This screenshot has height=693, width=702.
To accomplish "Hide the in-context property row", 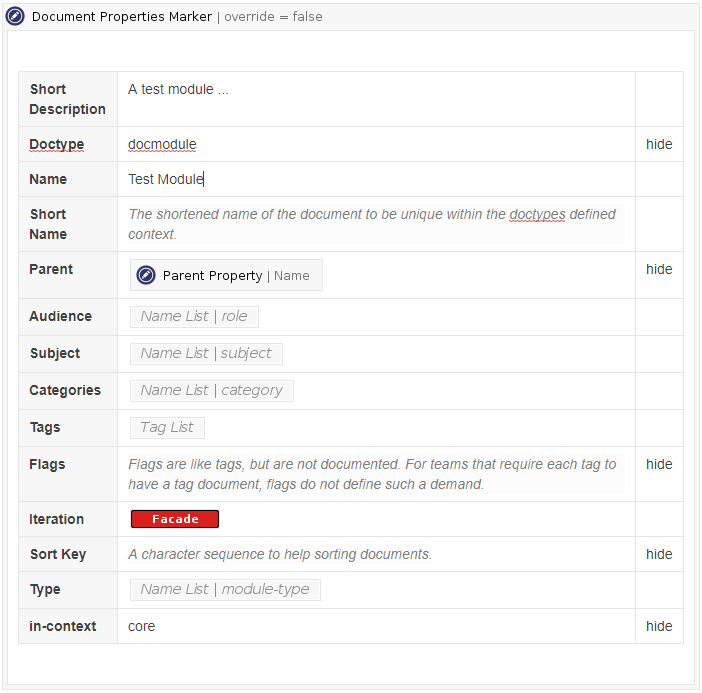I will (658, 626).
